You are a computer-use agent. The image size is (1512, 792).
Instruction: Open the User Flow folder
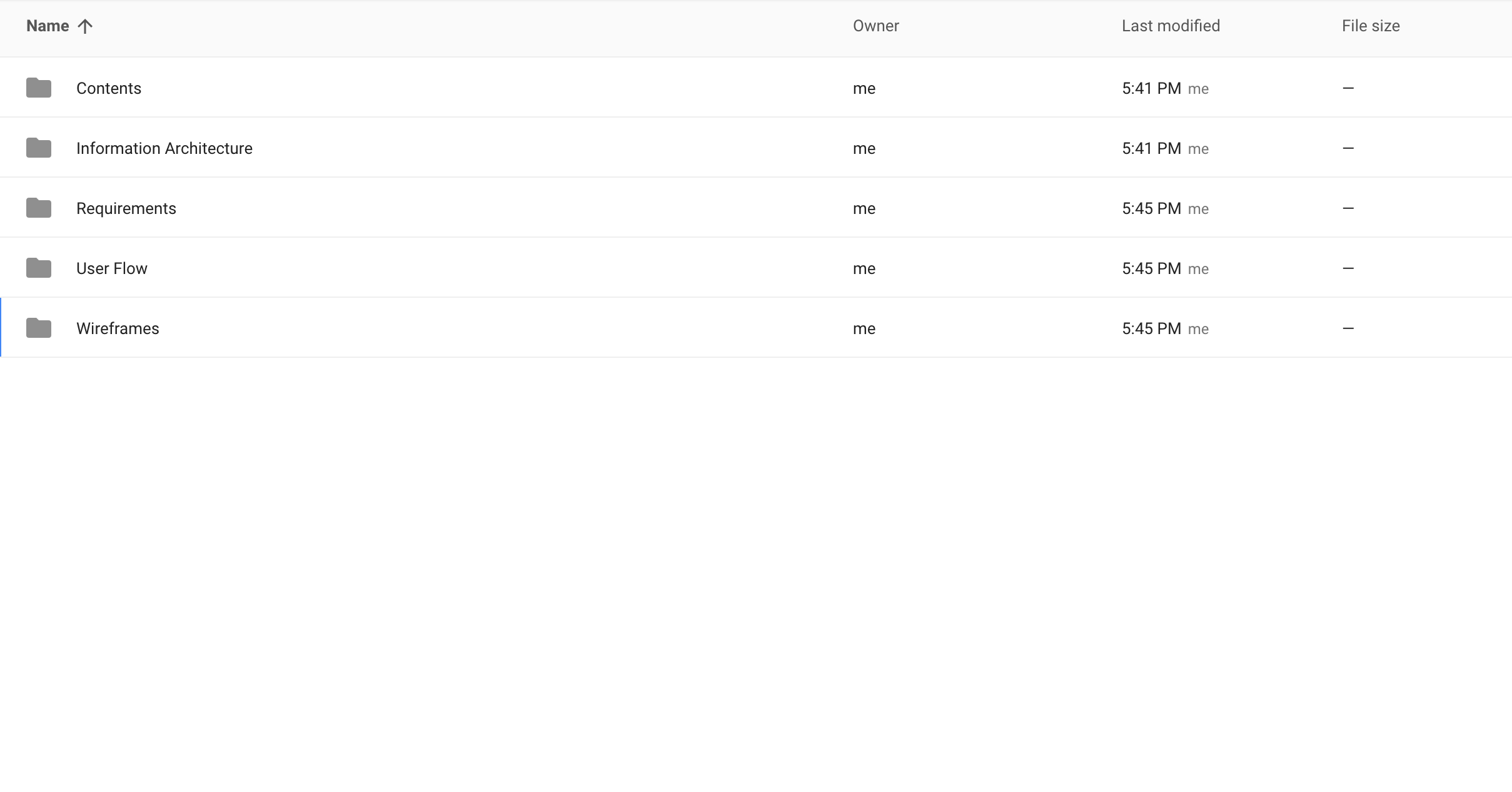(x=112, y=268)
